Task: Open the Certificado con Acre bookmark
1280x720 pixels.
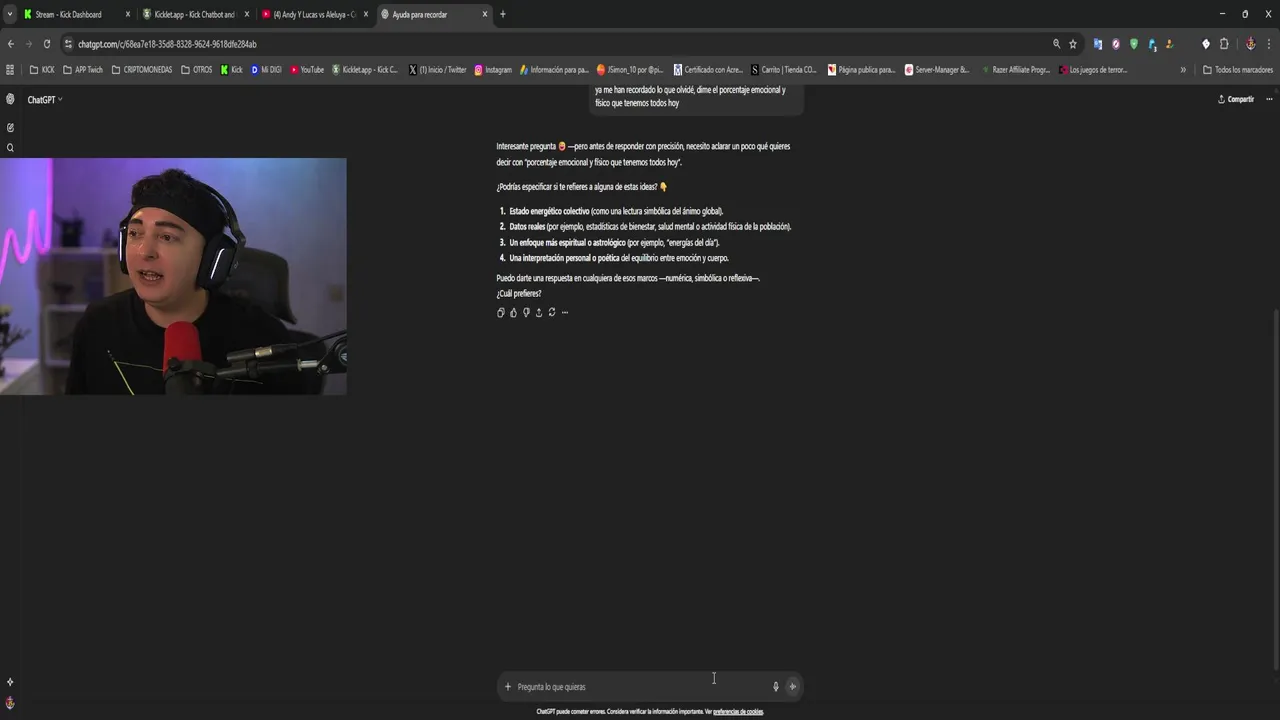Action: (708, 70)
